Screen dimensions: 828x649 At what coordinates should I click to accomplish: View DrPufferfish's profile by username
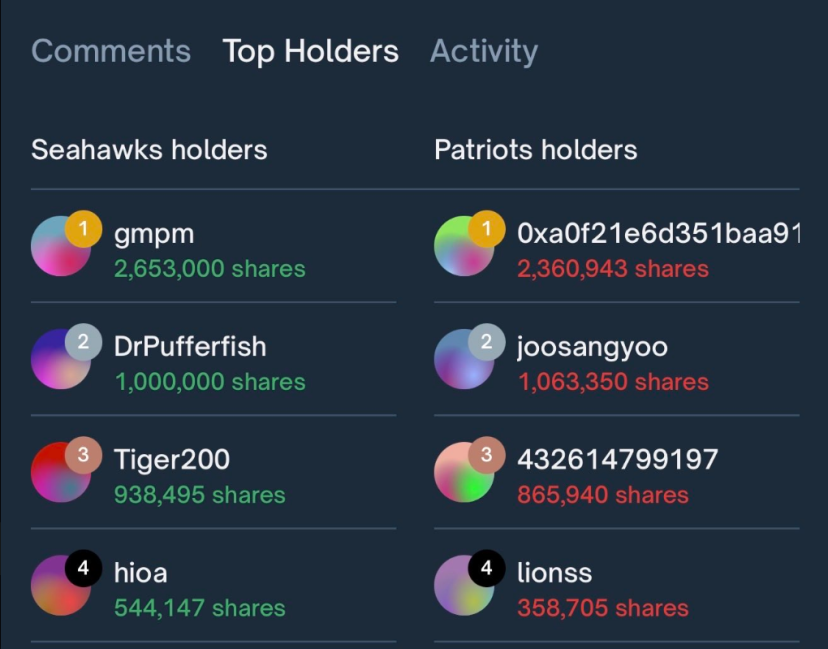coord(190,347)
